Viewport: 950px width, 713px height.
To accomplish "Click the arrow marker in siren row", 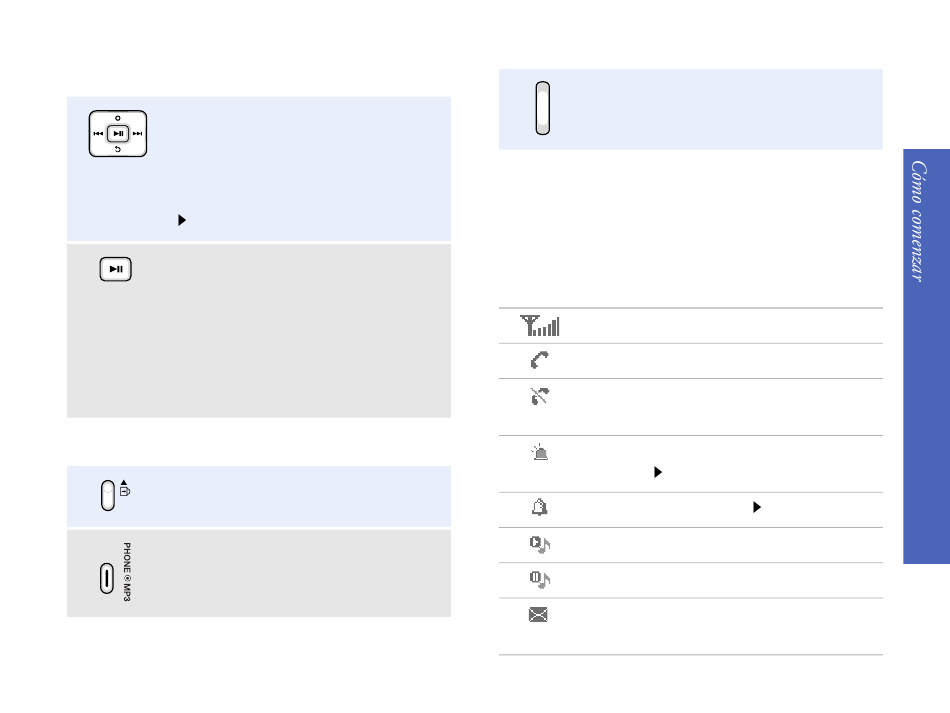I will (x=658, y=472).
